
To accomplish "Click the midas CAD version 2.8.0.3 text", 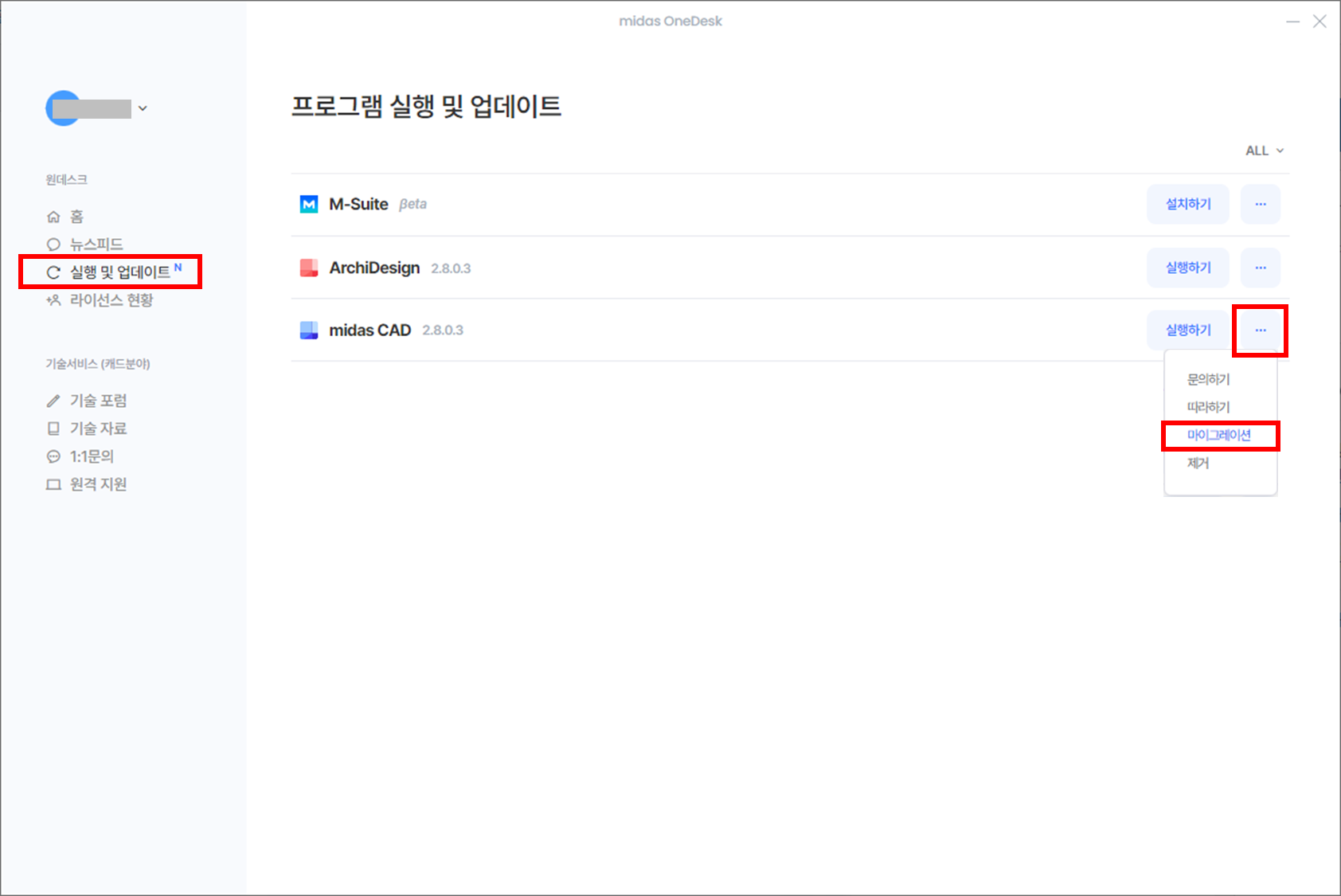I will (x=443, y=330).
